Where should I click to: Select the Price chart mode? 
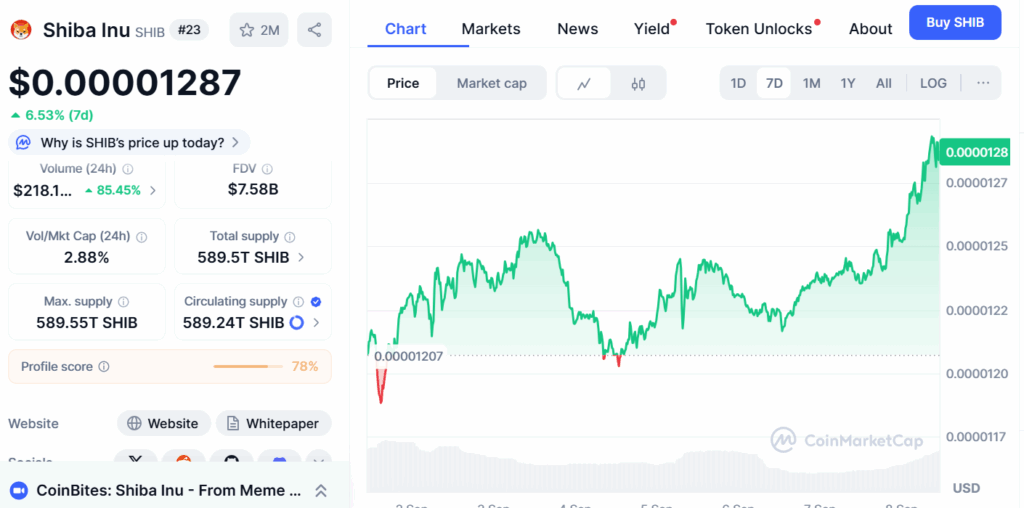click(x=403, y=83)
